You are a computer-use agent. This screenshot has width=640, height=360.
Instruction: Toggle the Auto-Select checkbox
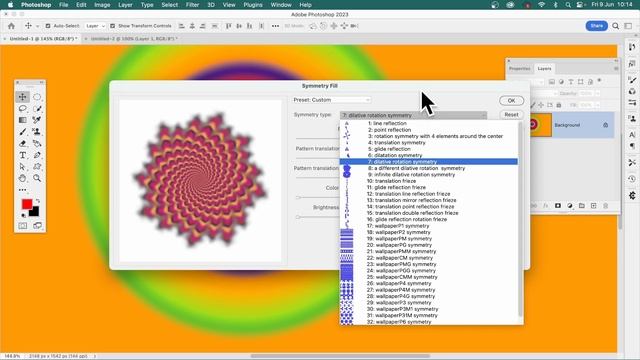pyautogui.click(x=48, y=26)
